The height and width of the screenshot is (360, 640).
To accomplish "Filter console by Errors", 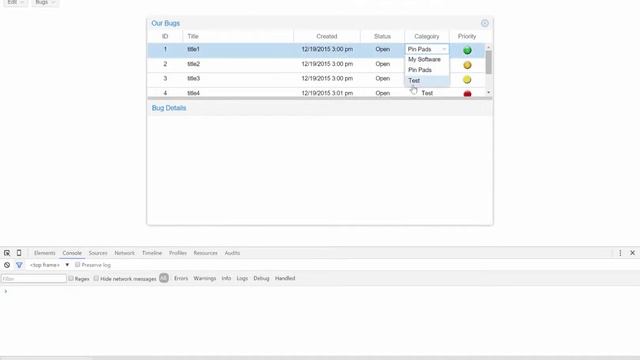I will tap(181, 278).
